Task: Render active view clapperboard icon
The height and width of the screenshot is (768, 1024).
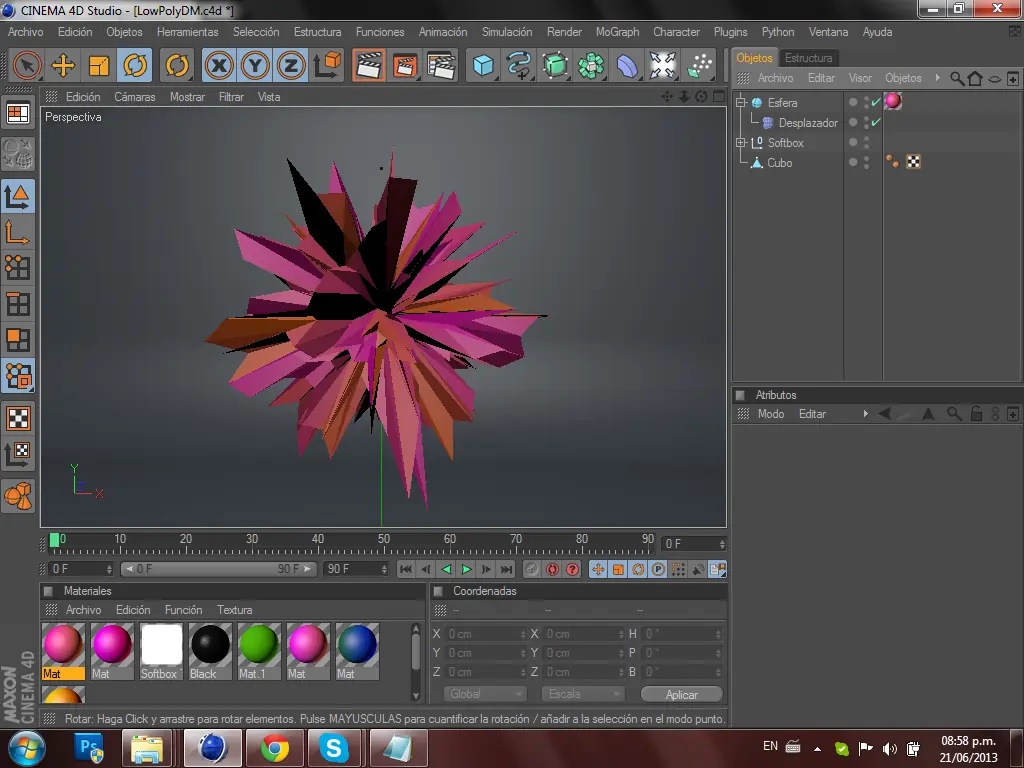Action: pyautogui.click(x=368, y=65)
